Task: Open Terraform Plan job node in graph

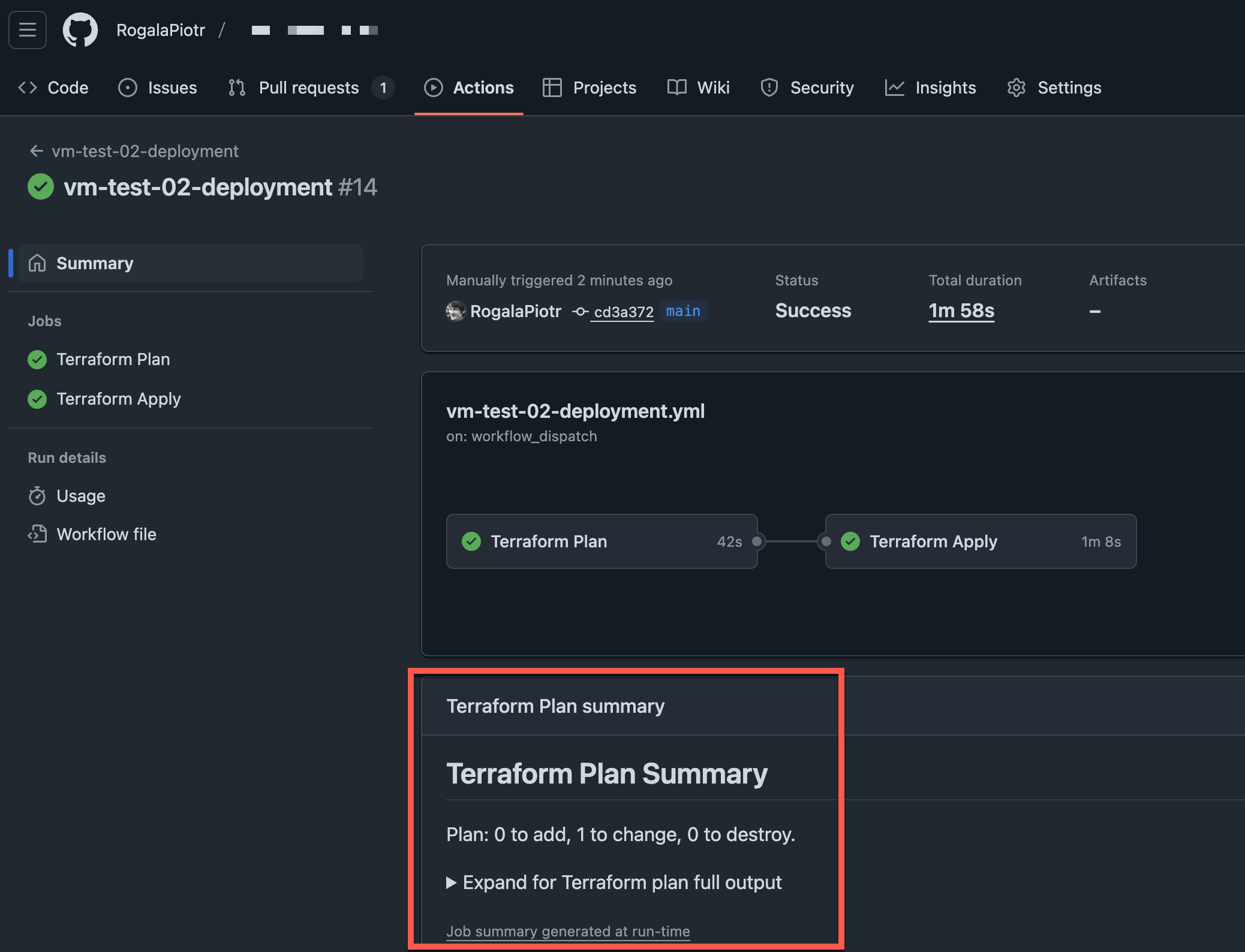Action: 602,541
